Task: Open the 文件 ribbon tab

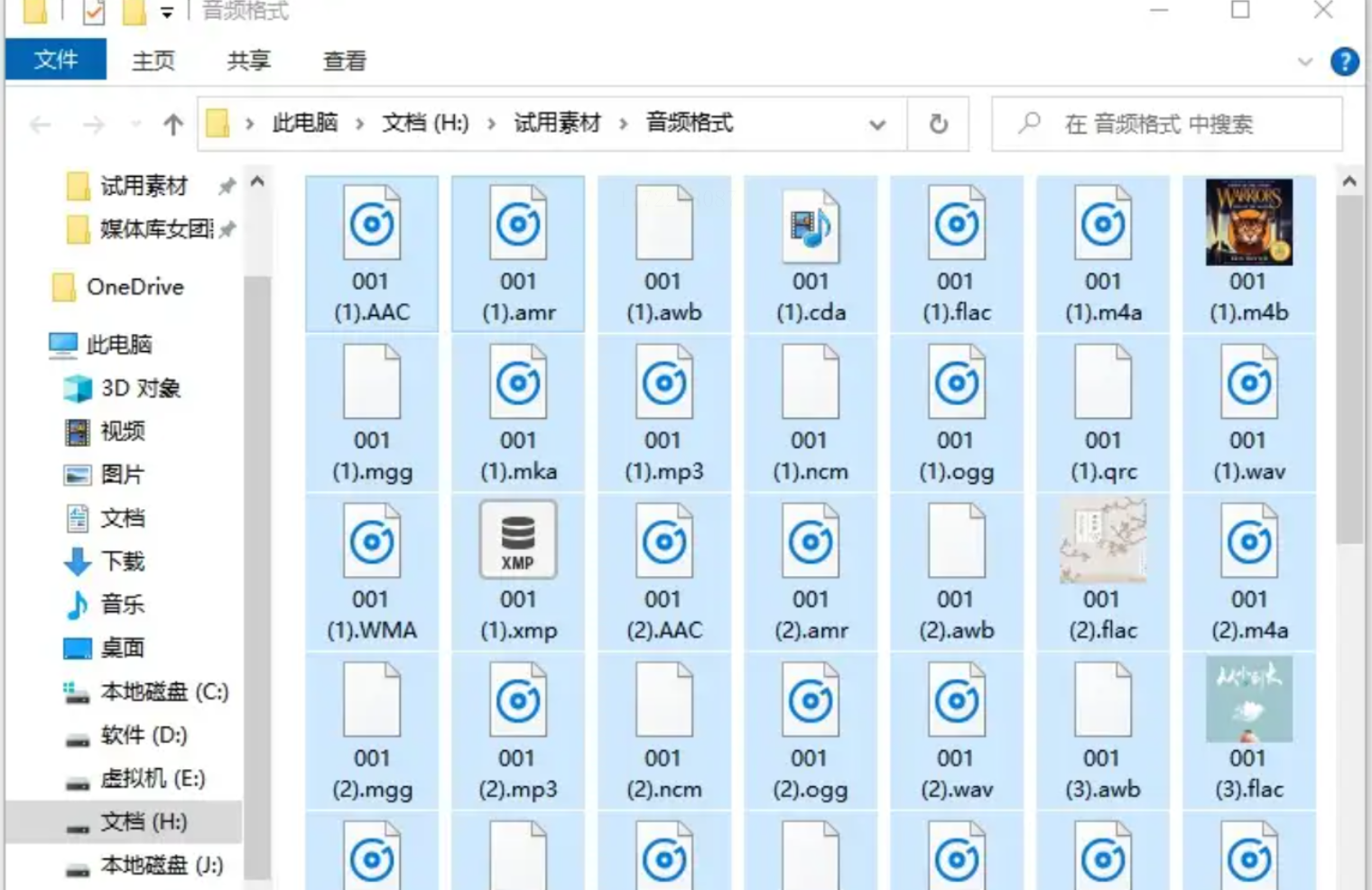Action: [x=56, y=60]
